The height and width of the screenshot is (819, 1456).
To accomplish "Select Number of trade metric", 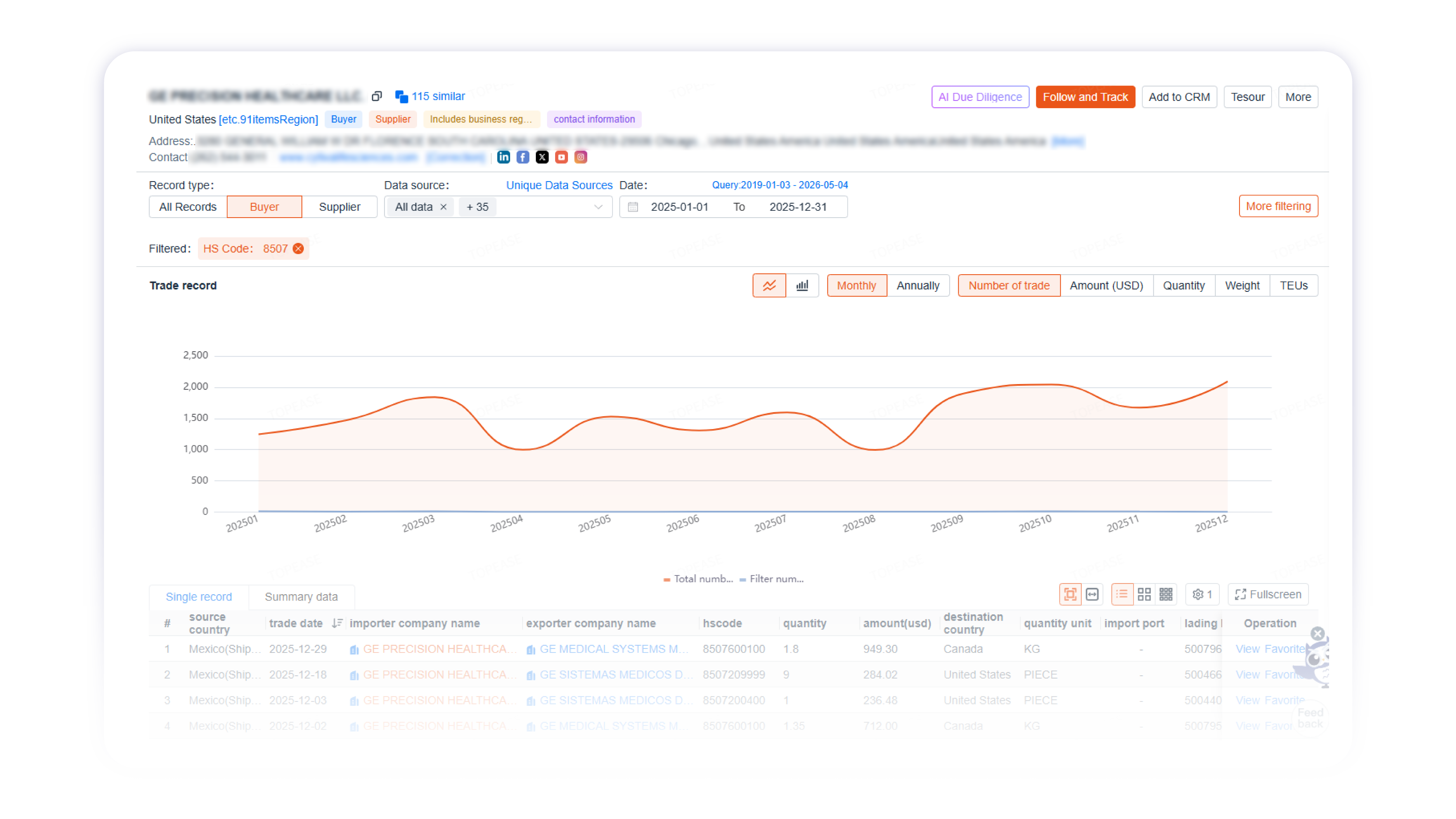I will click(x=1009, y=285).
